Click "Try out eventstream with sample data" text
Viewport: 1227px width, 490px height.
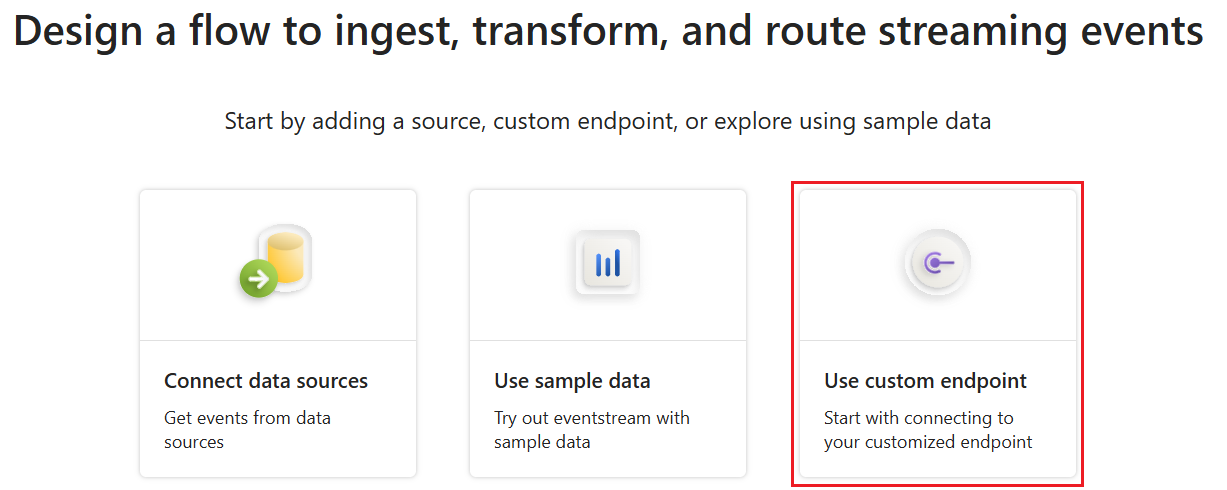tap(591, 429)
